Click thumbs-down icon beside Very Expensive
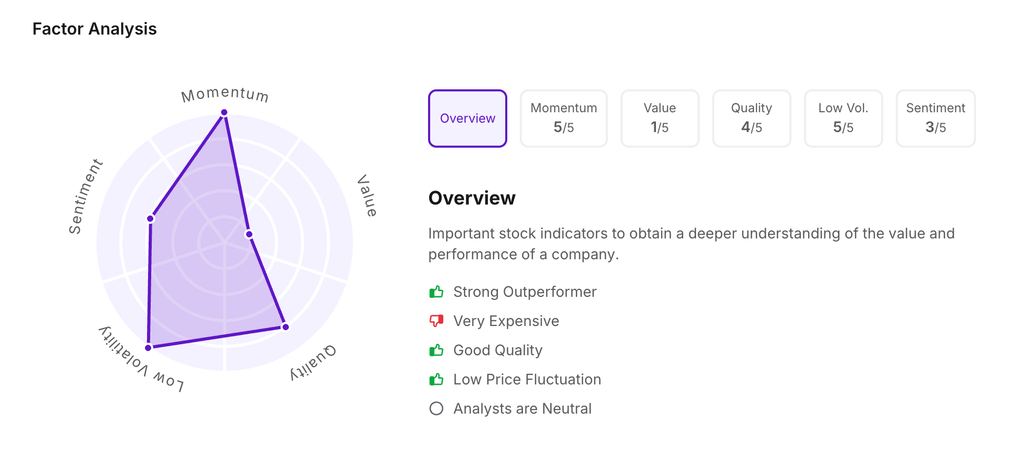Viewport: 1024px width, 456px height. tap(436, 321)
